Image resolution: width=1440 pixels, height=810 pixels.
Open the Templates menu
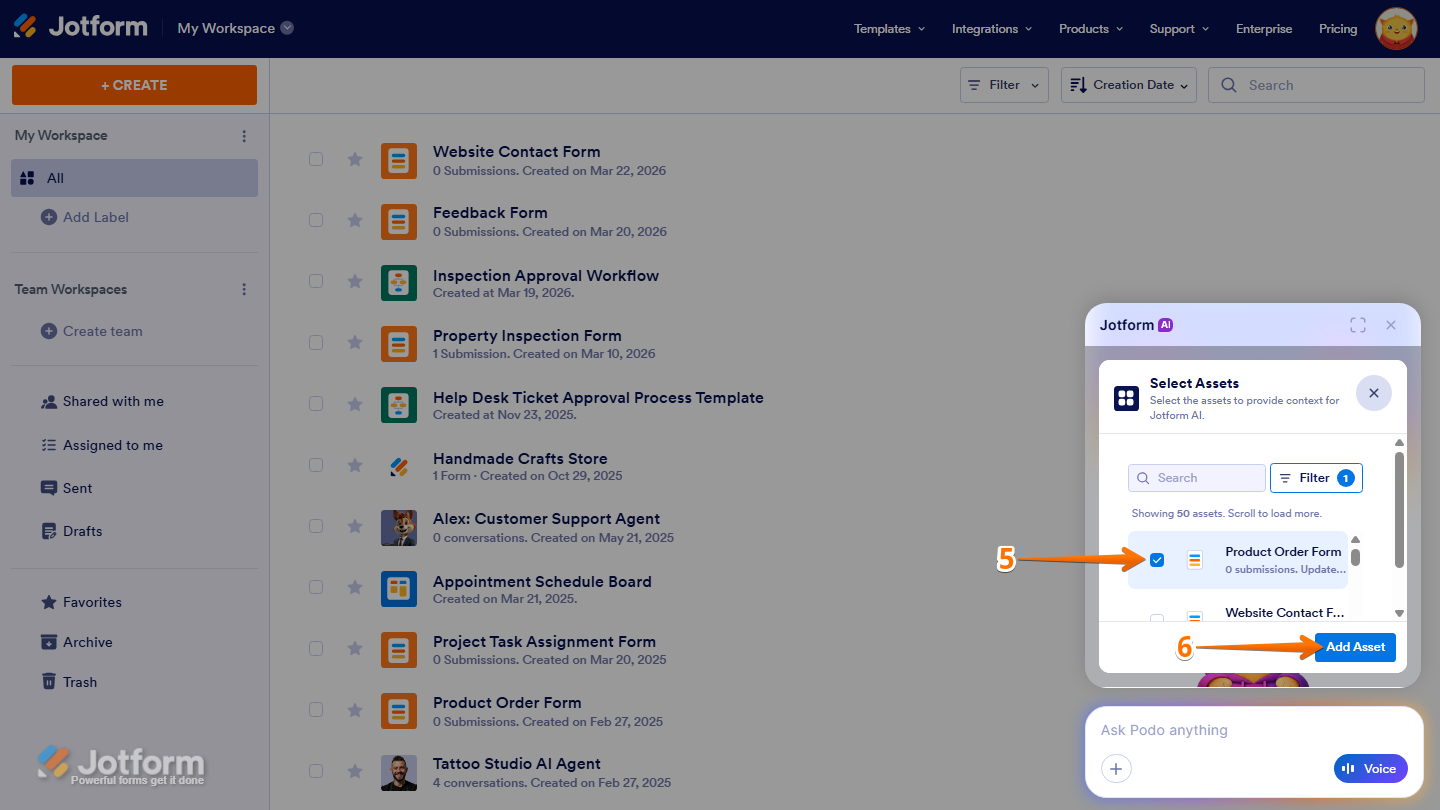point(888,29)
